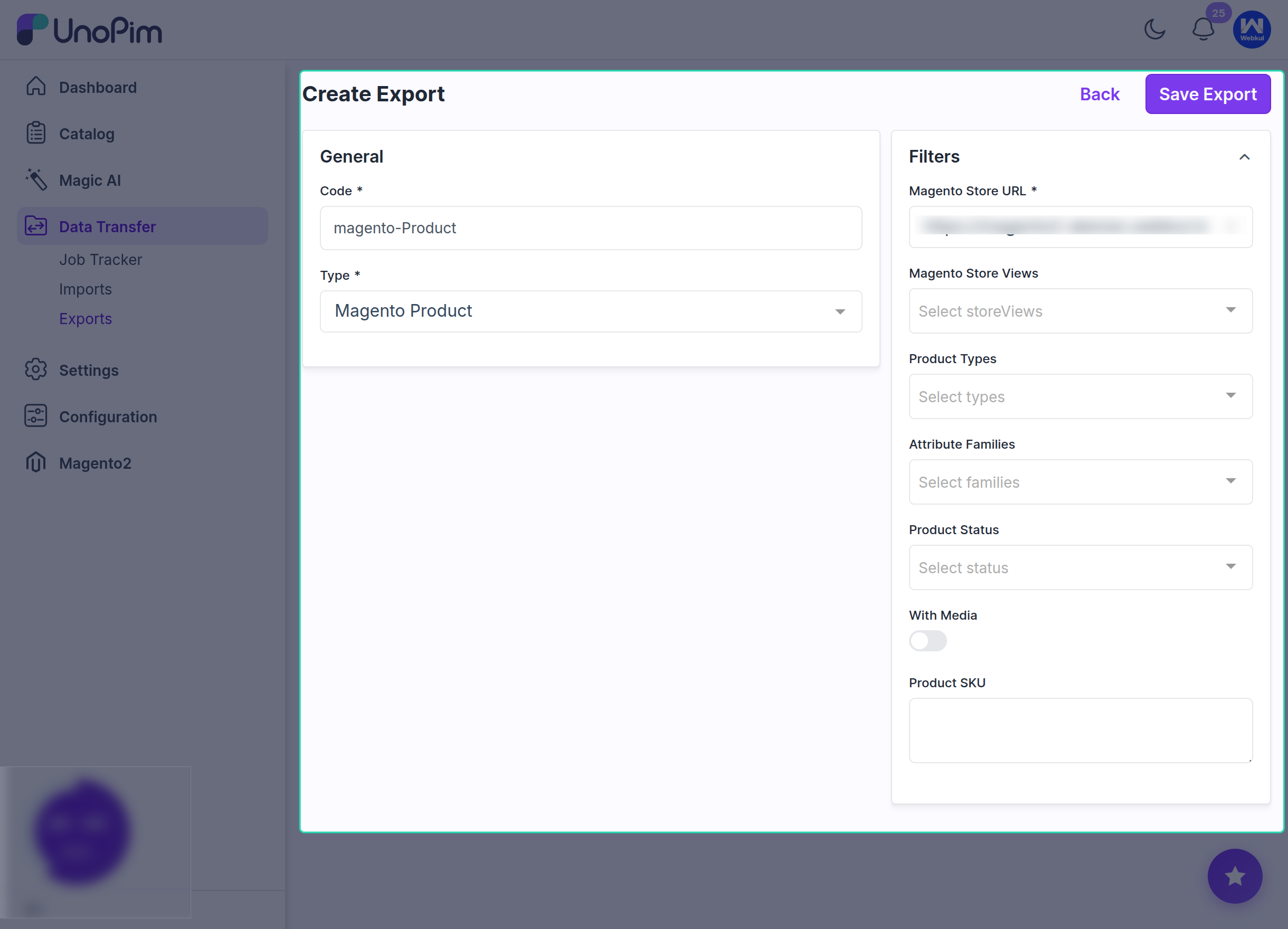Collapse the Filters panel chevron
Viewport: 1288px width, 929px height.
point(1244,157)
